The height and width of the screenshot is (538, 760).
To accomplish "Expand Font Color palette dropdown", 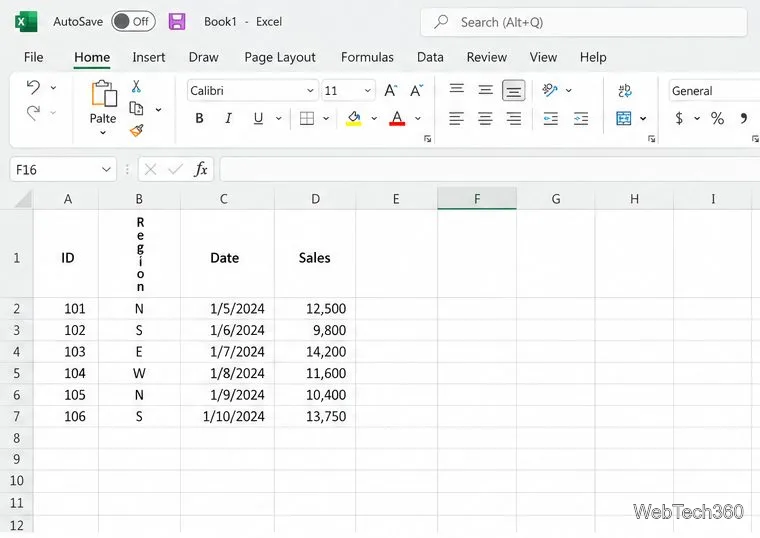I will 418,118.
